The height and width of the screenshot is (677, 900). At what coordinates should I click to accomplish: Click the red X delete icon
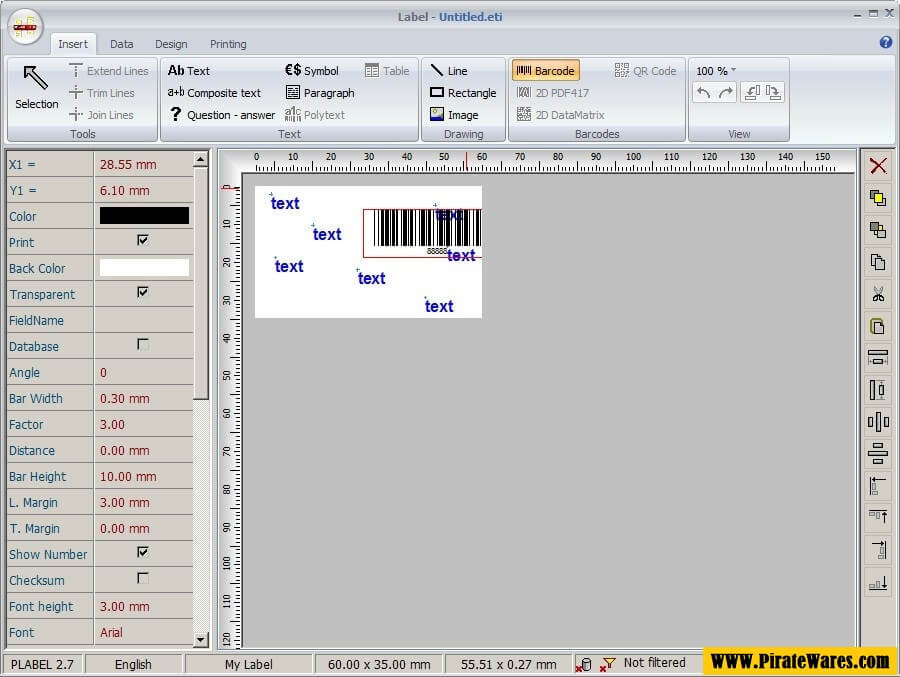click(878, 166)
